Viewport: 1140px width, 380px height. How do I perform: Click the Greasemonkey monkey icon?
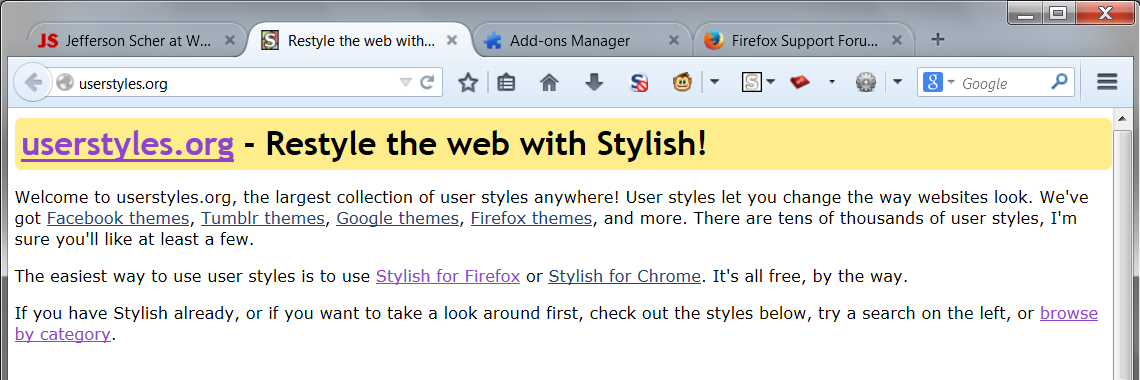pos(682,83)
